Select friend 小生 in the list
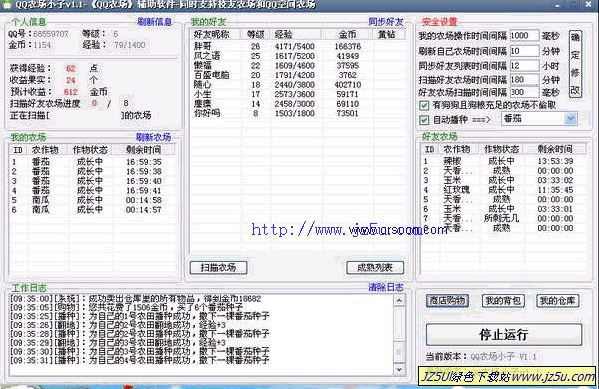Viewport: 599px width, 389px height. 298,94
